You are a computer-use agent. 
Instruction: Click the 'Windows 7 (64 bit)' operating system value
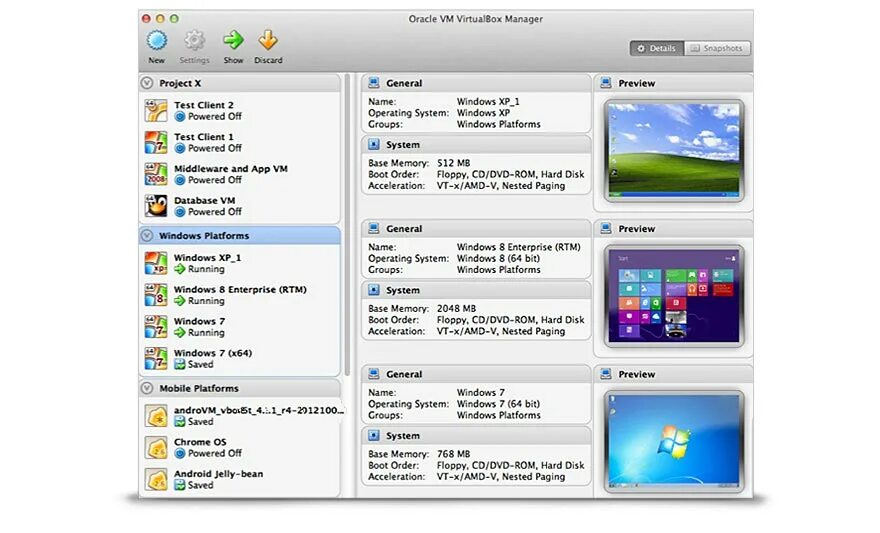point(498,404)
